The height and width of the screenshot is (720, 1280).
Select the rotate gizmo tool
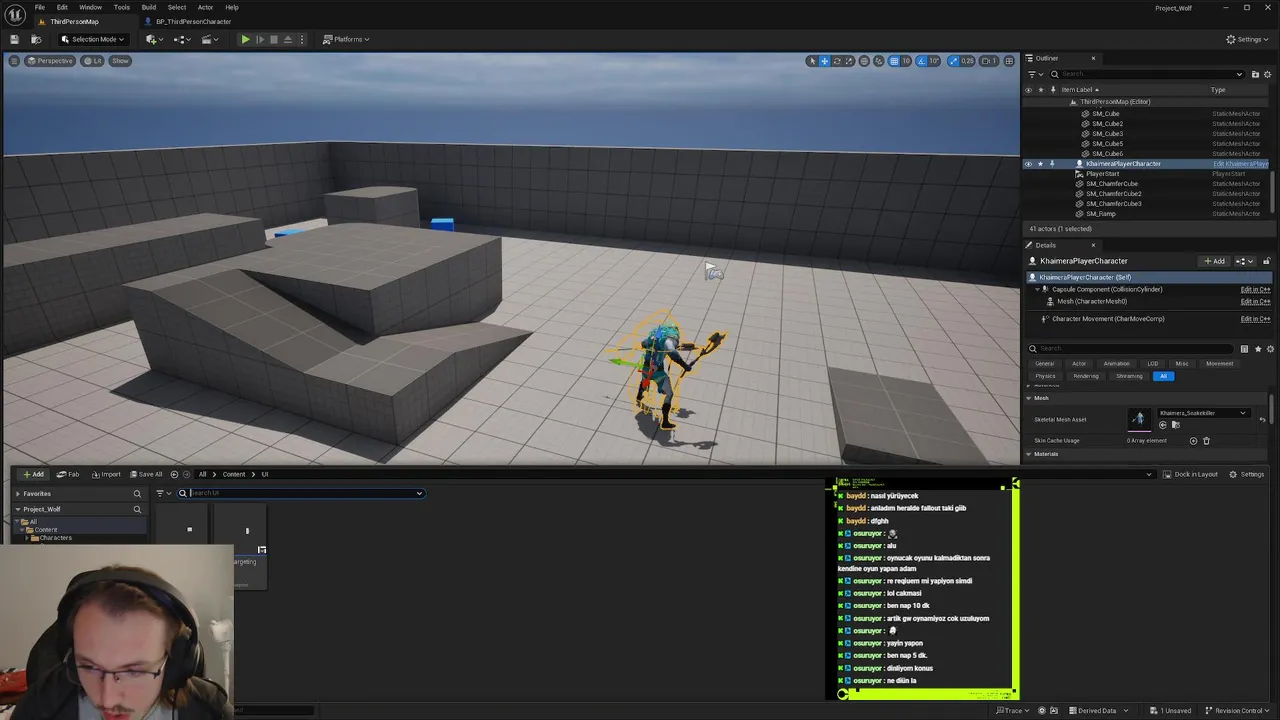pos(837,61)
